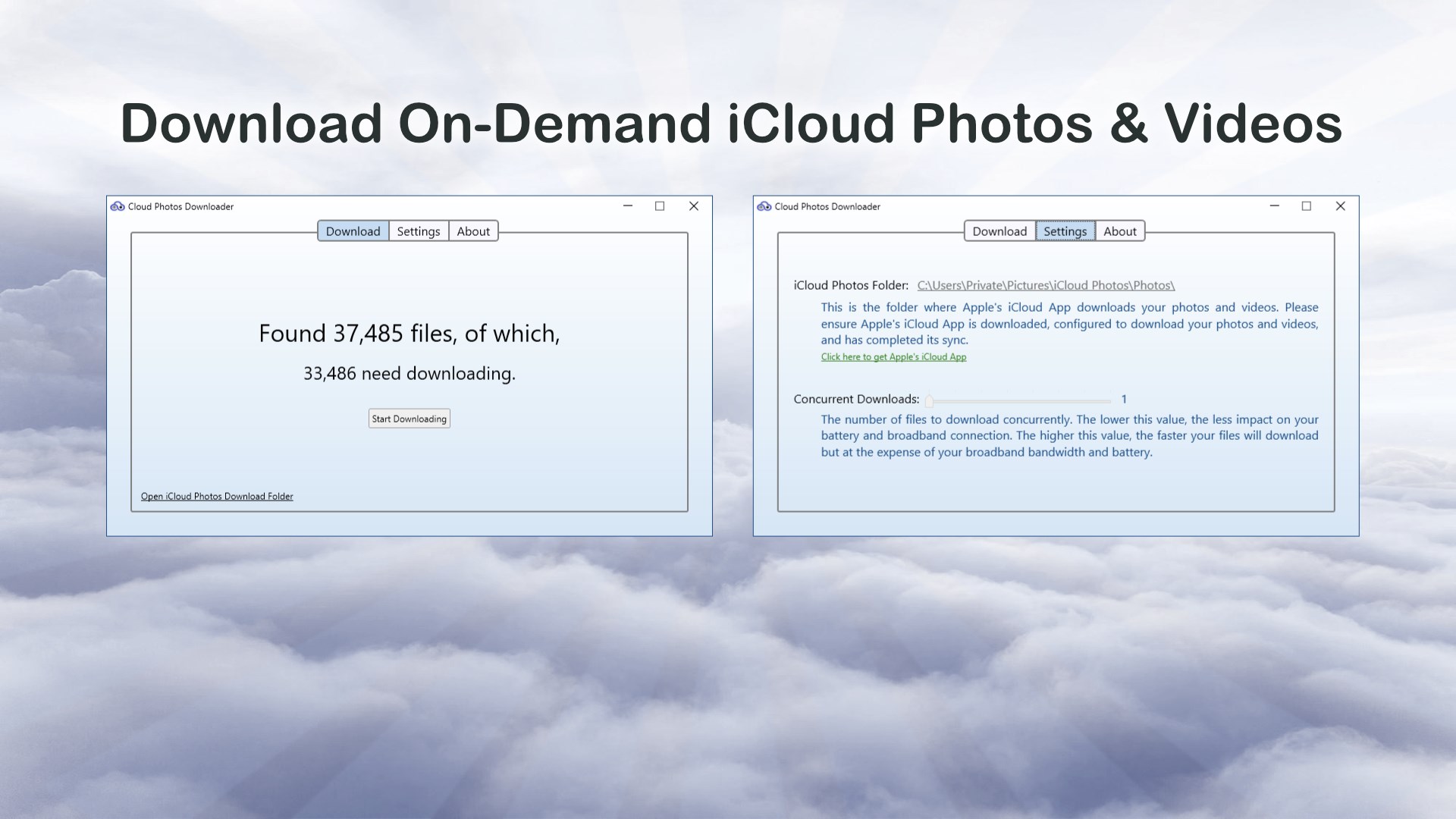Open About tab in right window
This screenshot has height=819, width=1456.
pyautogui.click(x=1119, y=231)
